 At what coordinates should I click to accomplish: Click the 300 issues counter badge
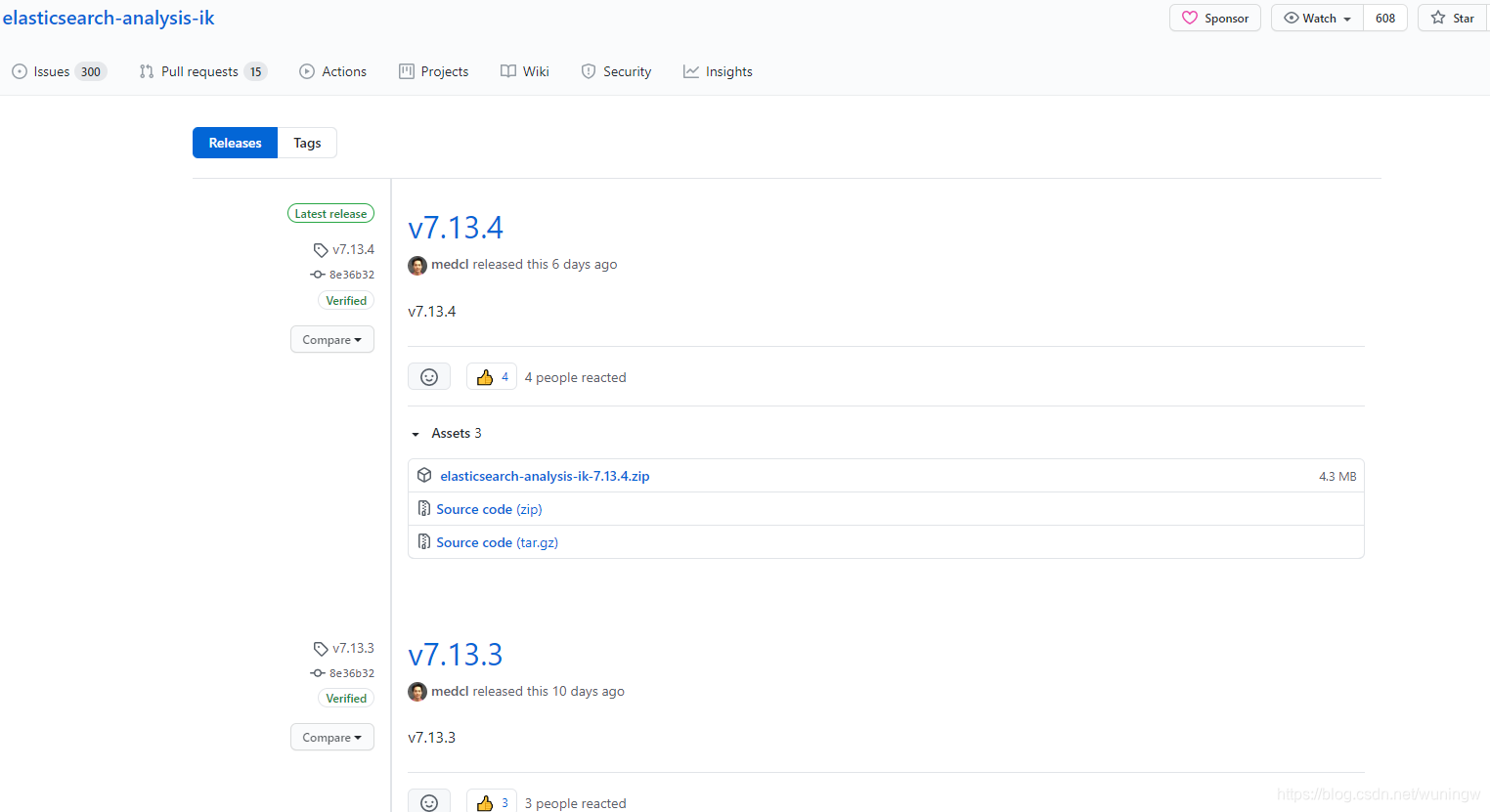click(x=91, y=71)
